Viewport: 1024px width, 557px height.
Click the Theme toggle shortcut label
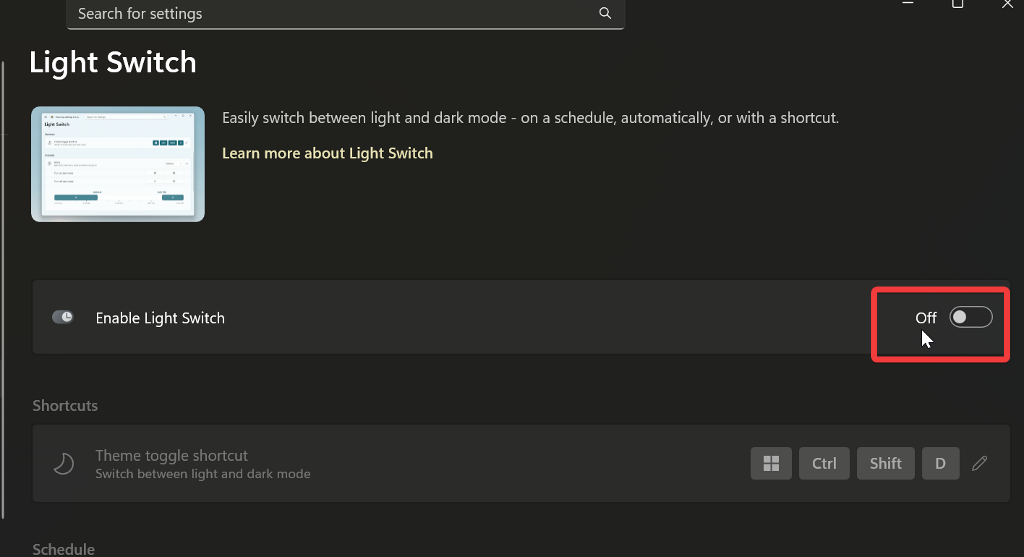171,455
